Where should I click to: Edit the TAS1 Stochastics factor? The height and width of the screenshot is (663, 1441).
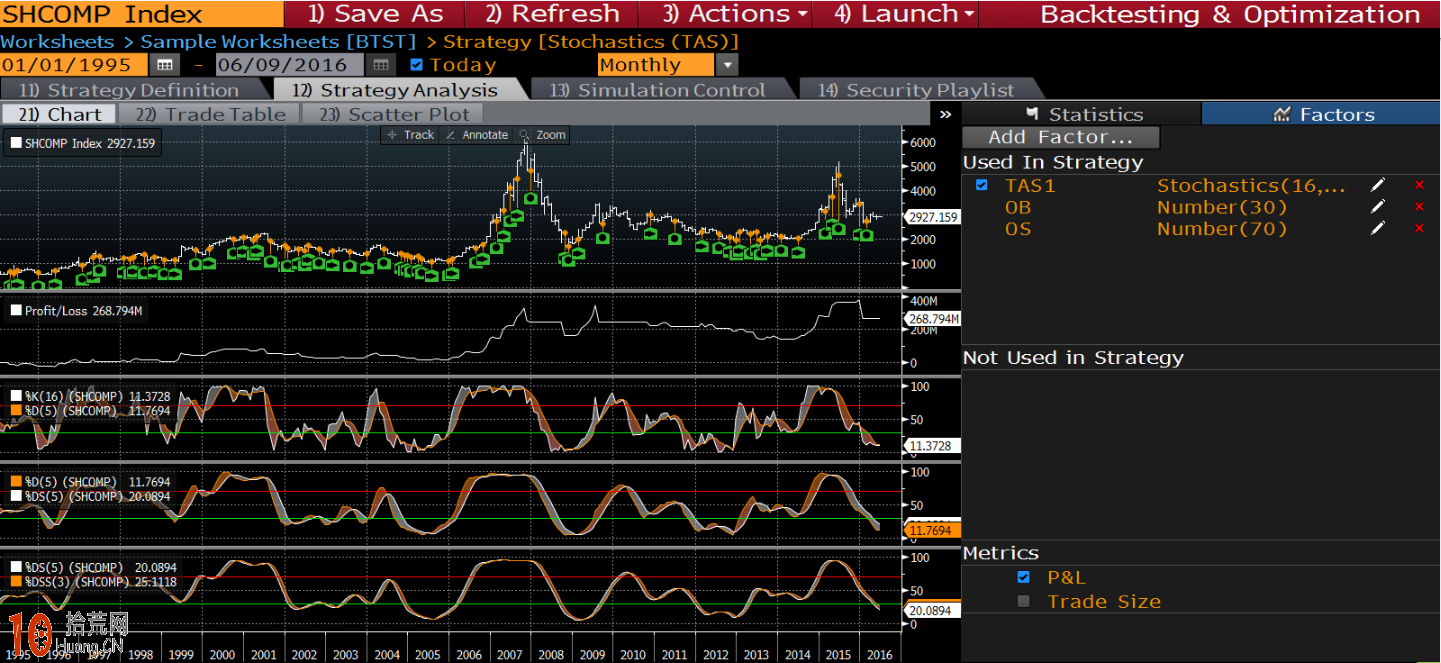(1378, 185)
